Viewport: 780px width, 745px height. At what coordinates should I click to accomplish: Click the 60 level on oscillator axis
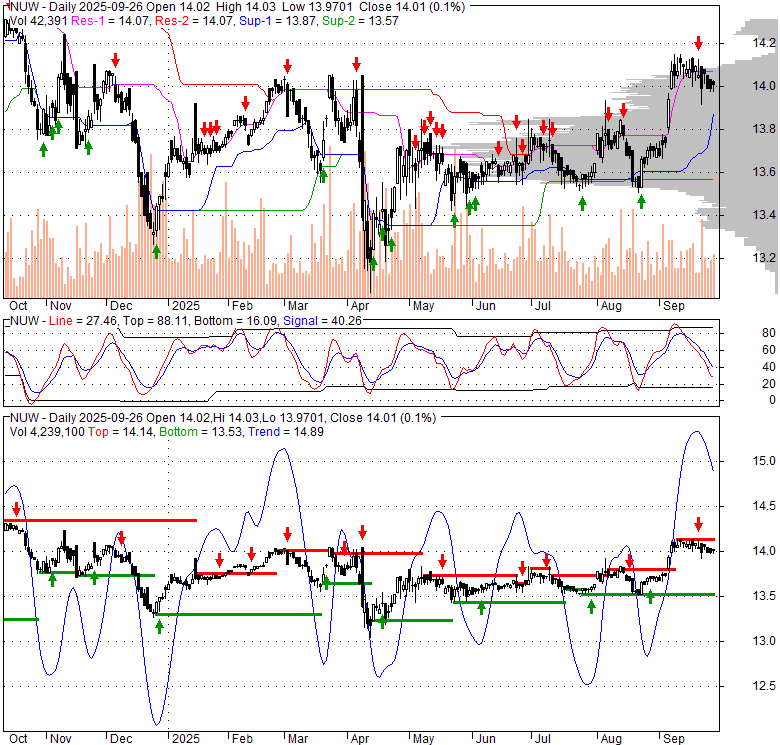coord(769,350)
